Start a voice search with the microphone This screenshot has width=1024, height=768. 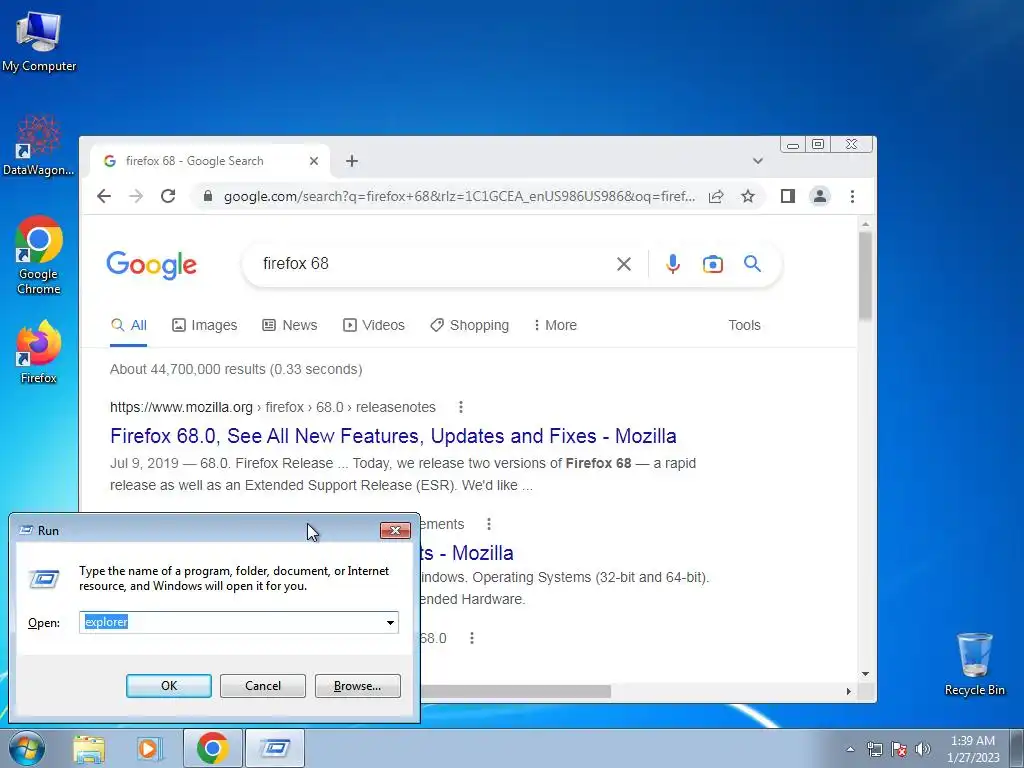pyautogui.click(x=673, y=264)
